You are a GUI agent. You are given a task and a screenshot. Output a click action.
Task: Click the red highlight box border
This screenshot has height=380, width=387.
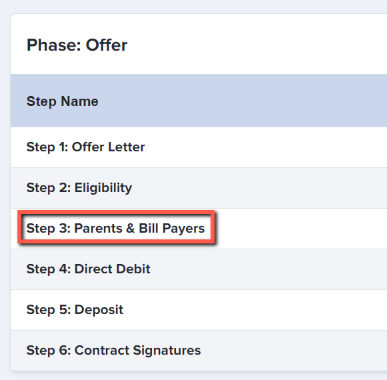pos(117,213)
